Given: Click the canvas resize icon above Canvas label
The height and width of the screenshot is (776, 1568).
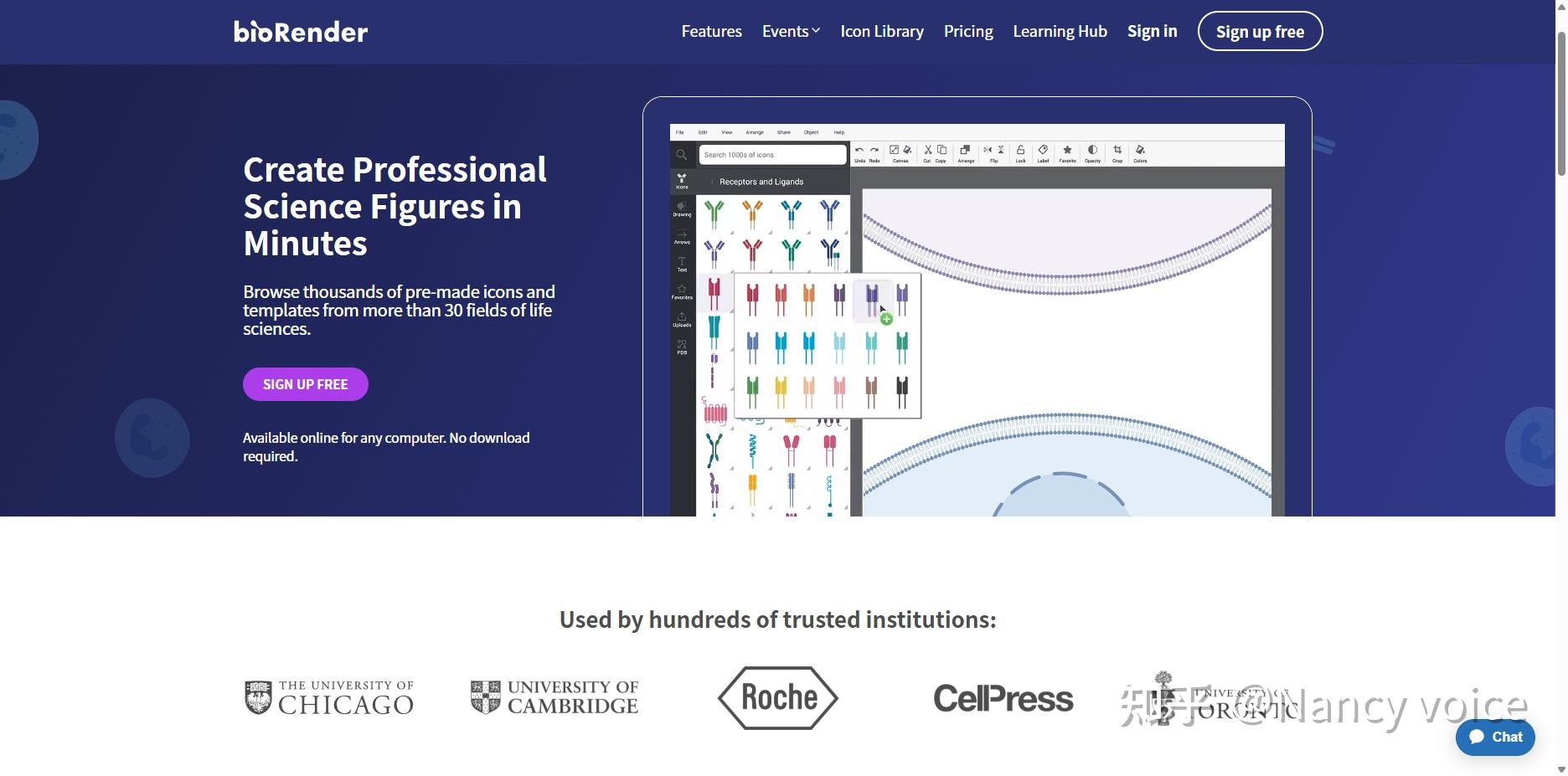Looking at the screenshot, I should pos(895,151).
